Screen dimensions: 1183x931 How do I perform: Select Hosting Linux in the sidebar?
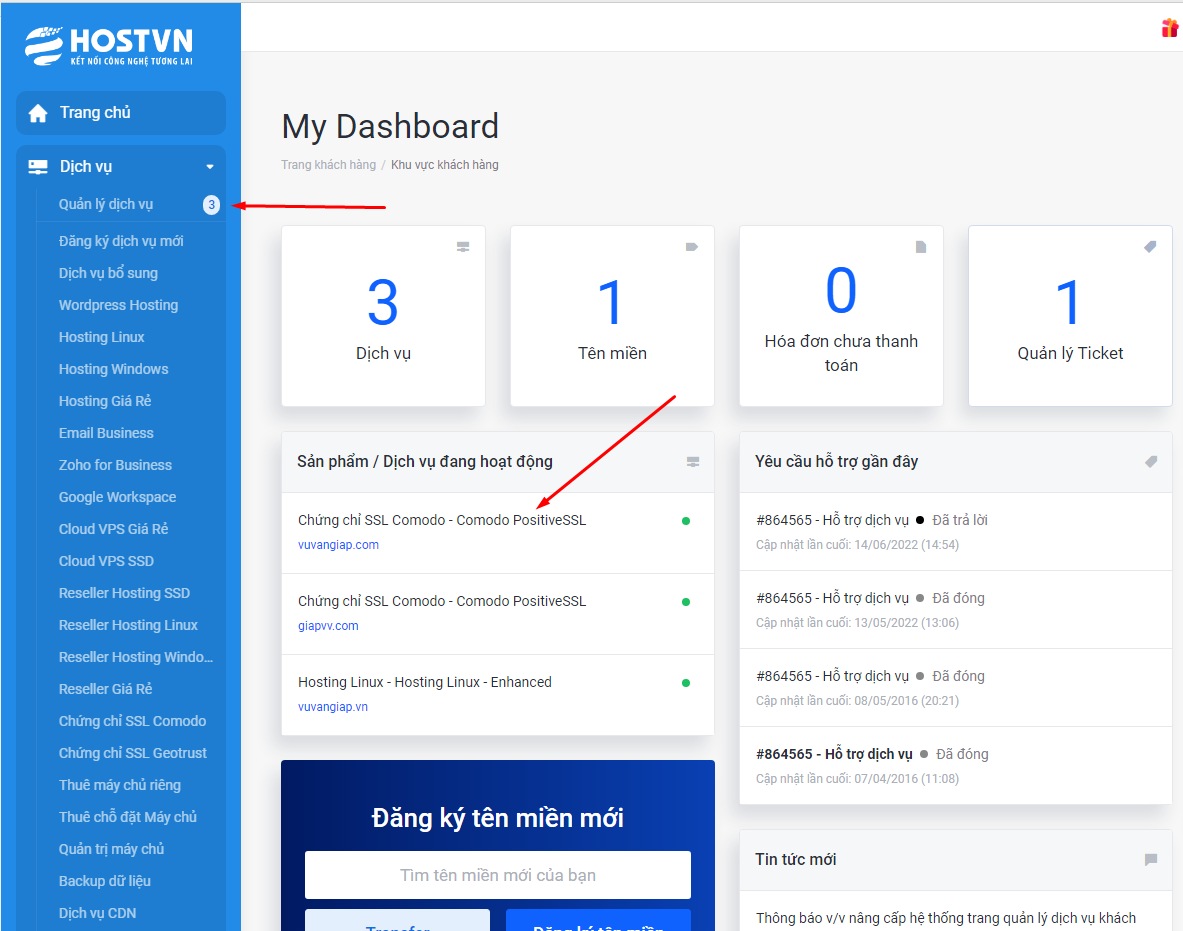coord(101,337)
